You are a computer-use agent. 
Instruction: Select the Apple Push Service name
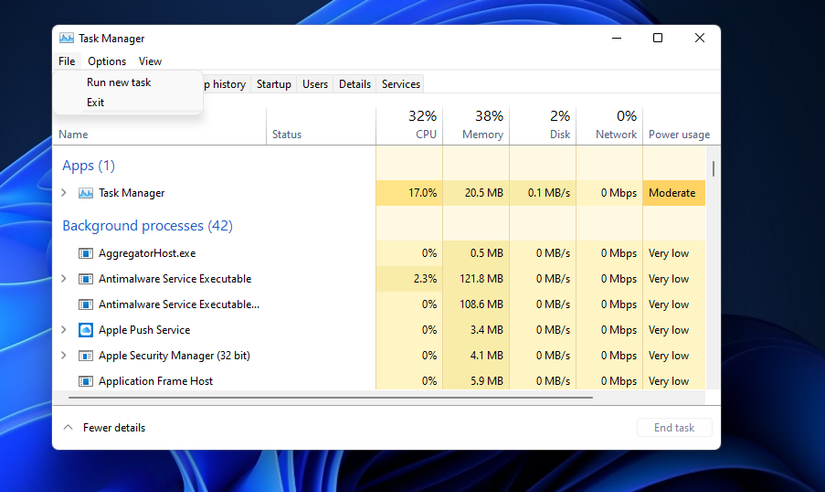145,330
